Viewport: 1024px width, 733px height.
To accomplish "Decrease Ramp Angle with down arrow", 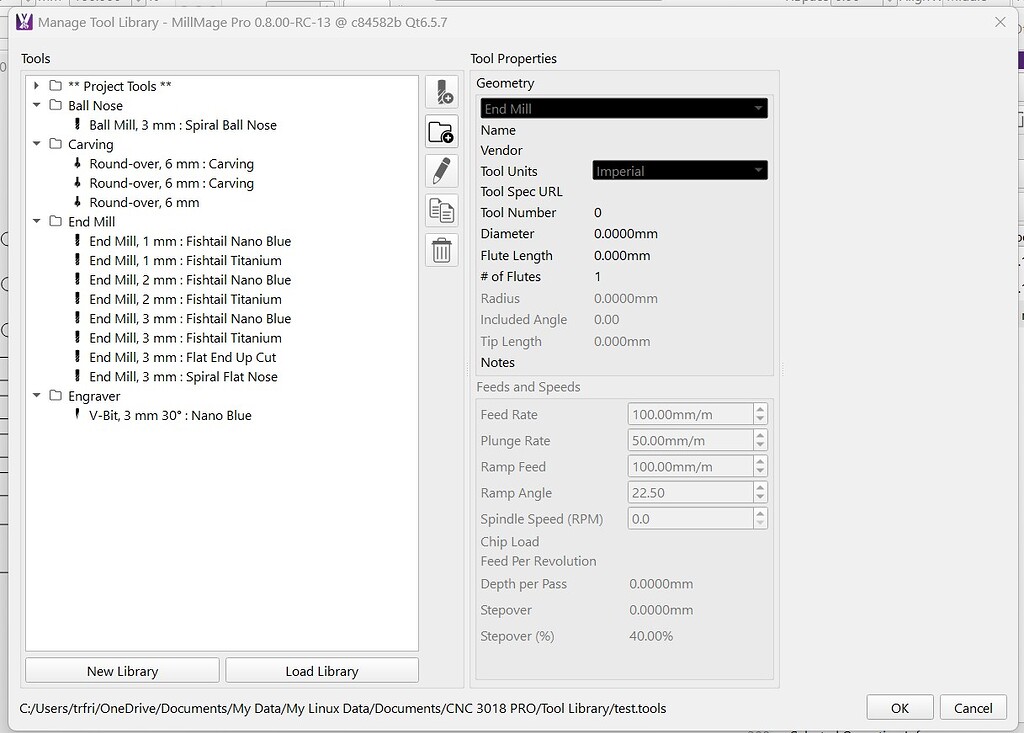I will point(760,497).
